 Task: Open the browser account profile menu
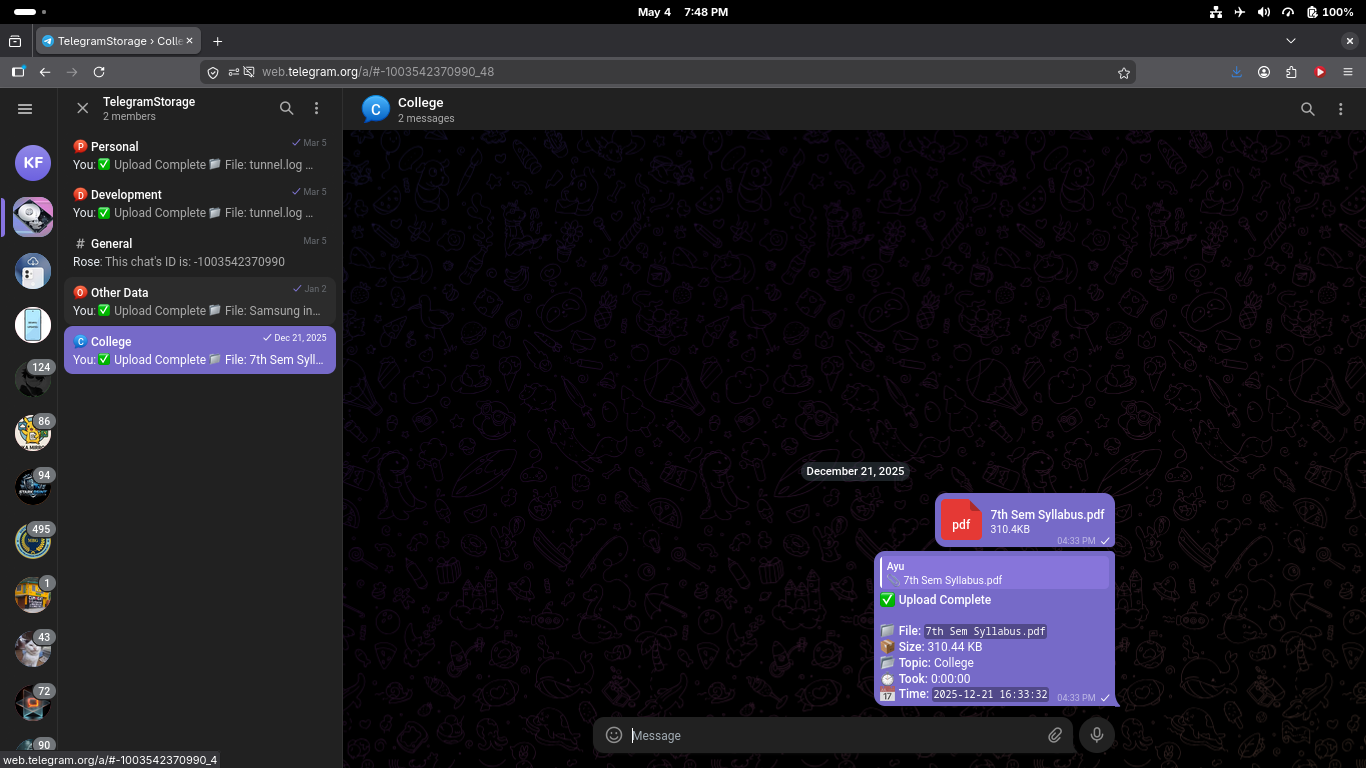point(1265,72)
